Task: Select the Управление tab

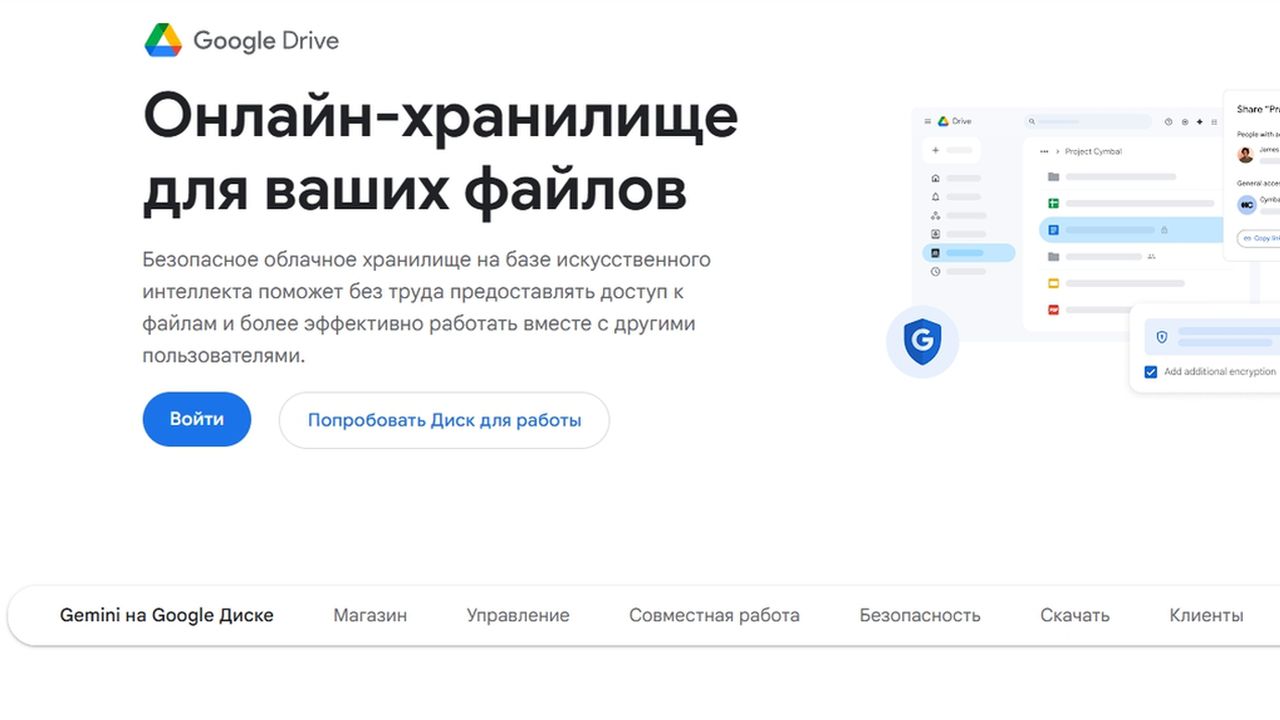Action: coord(518,615)
